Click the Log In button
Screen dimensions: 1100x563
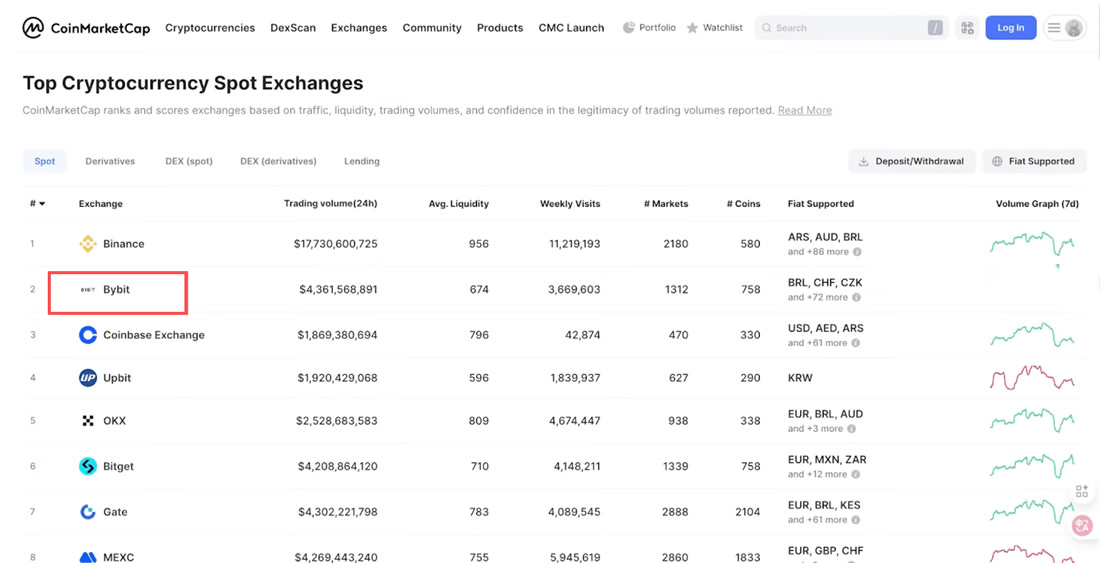pos(1010,28)
